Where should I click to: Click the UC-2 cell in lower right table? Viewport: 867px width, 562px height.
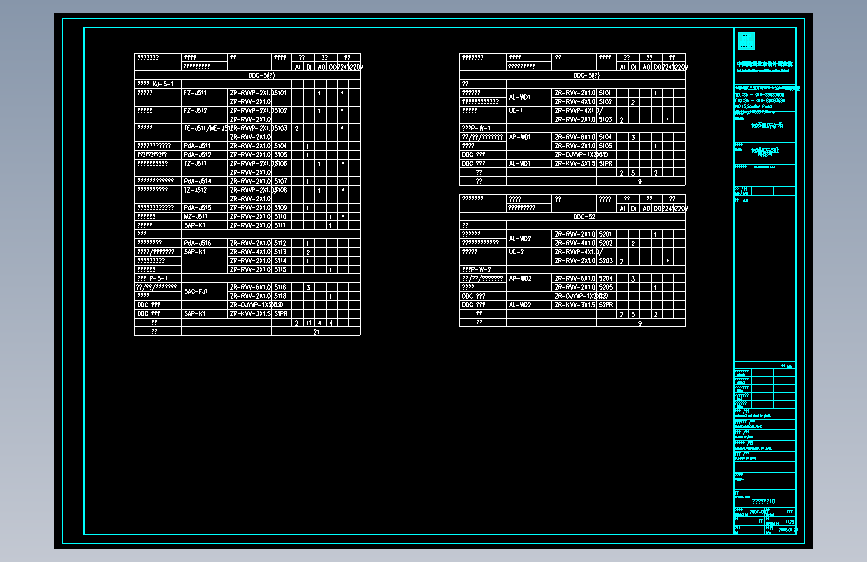[529, 256]
